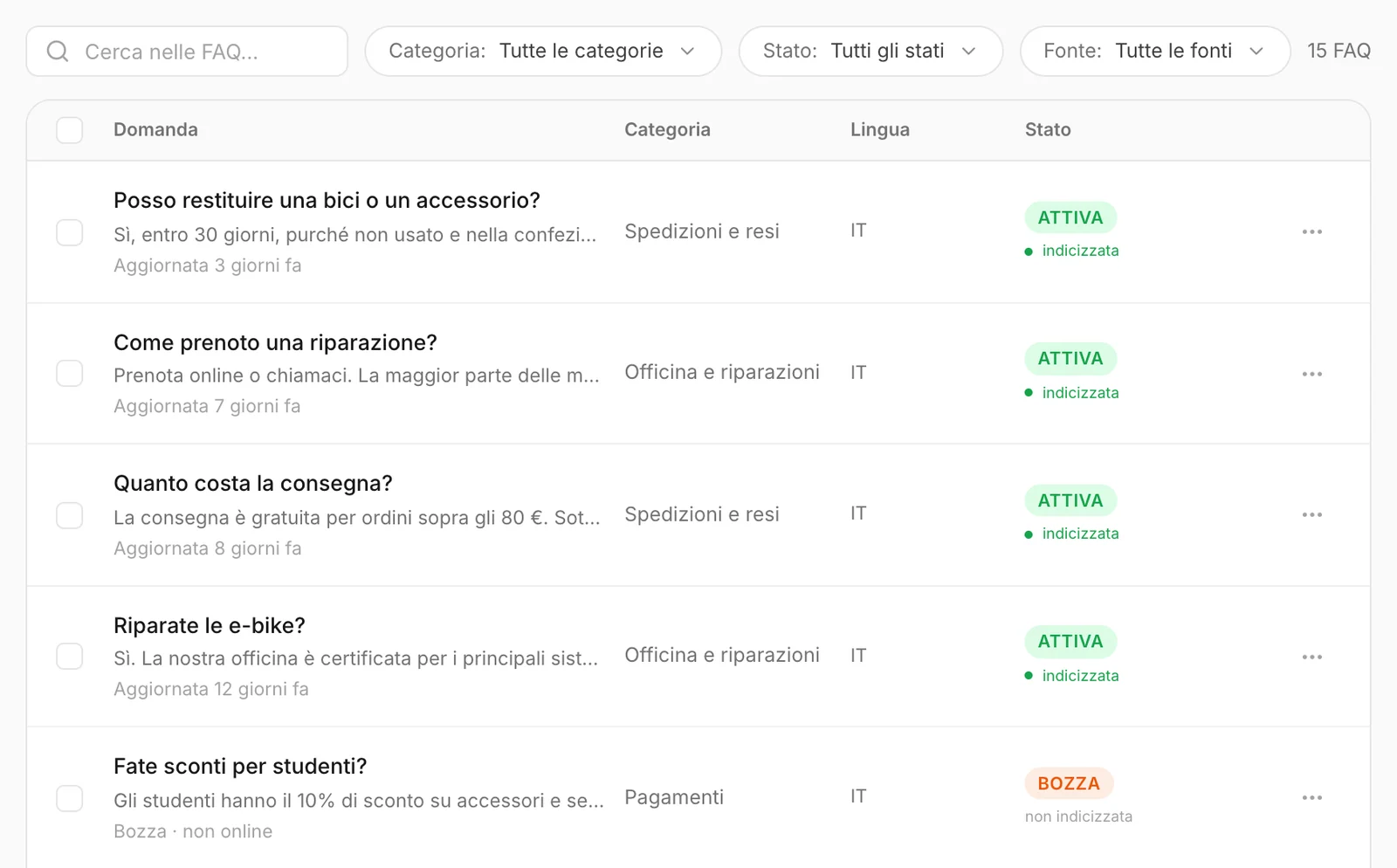Image resolution: width=1397 pixels, height=868 pixels.
Task: Click the '15 FAQ' count label
Action: 1339,51
